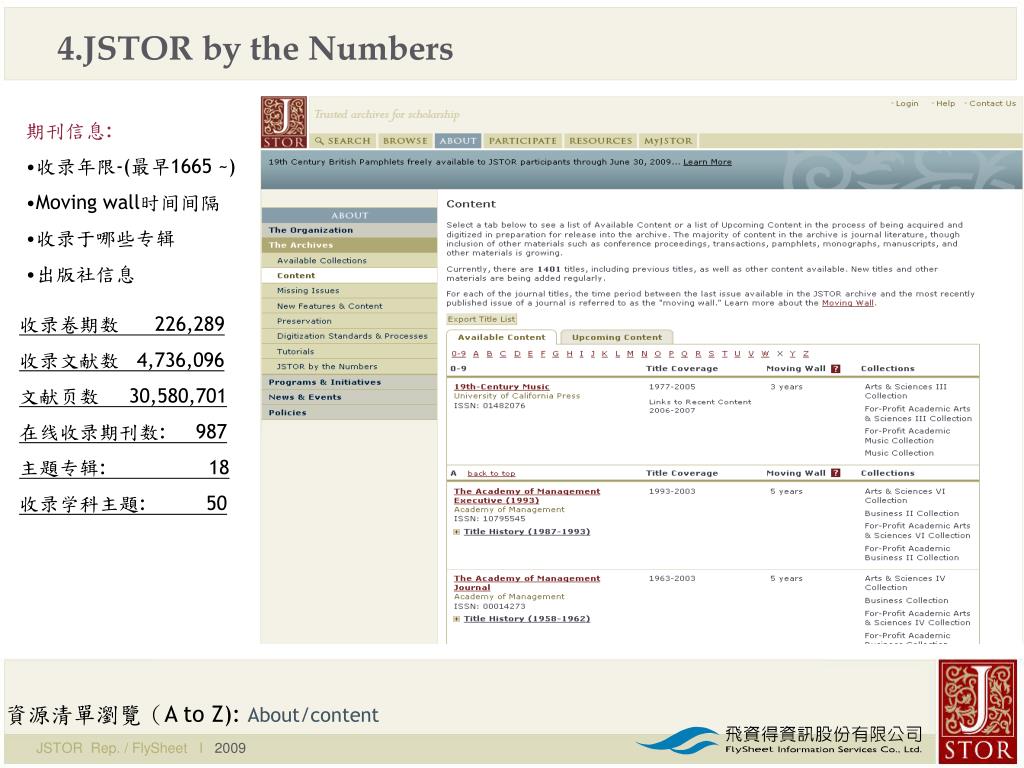Open Available Collections in the sidebar
This screenshot has height=768, width=1024.
(349, 261)
